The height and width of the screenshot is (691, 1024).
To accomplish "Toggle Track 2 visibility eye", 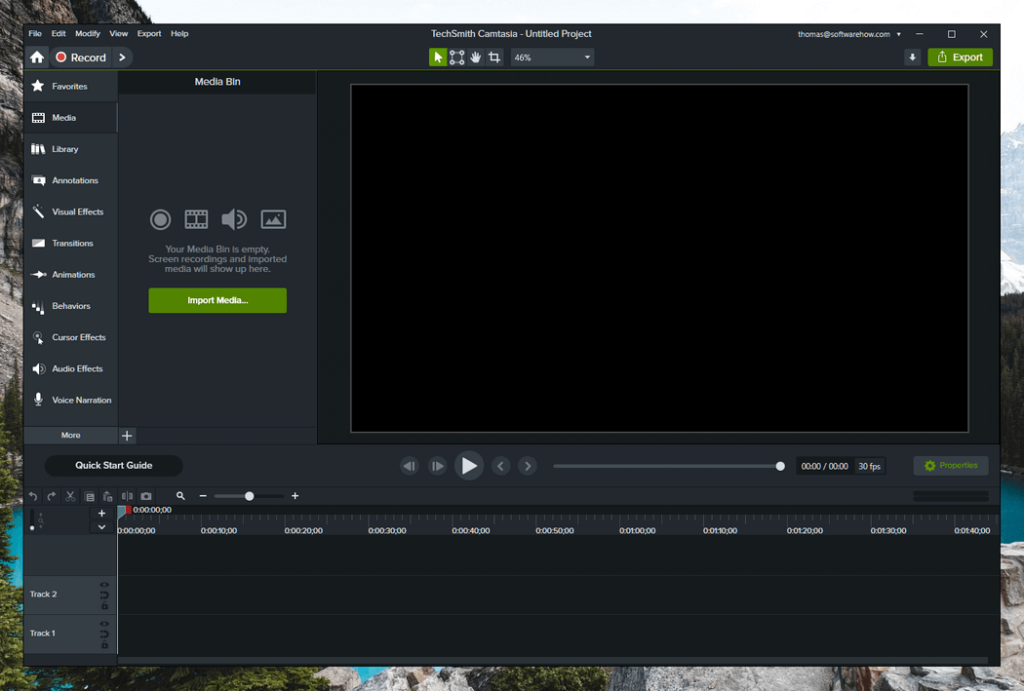I will pyautogui.click(x=104, y=585).
